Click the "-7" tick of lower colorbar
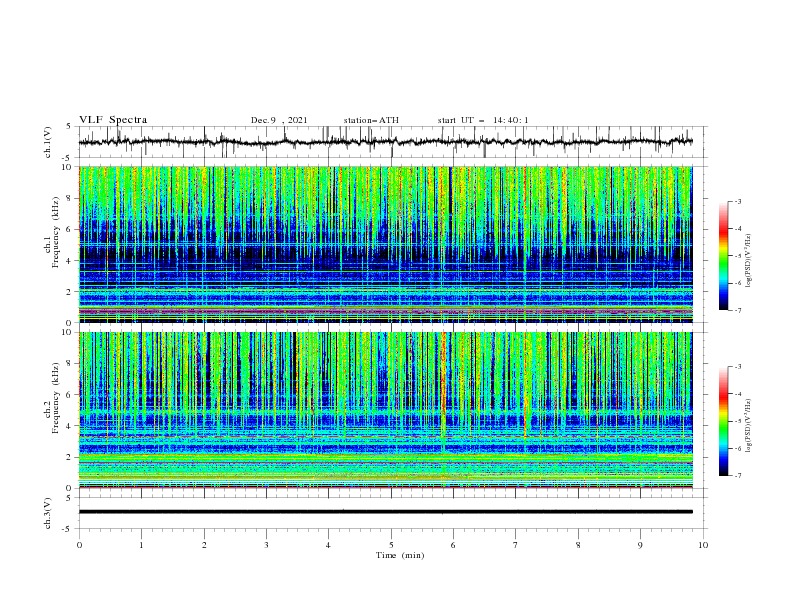This screenshot has height=612, width=792. (x=737, y=475)
